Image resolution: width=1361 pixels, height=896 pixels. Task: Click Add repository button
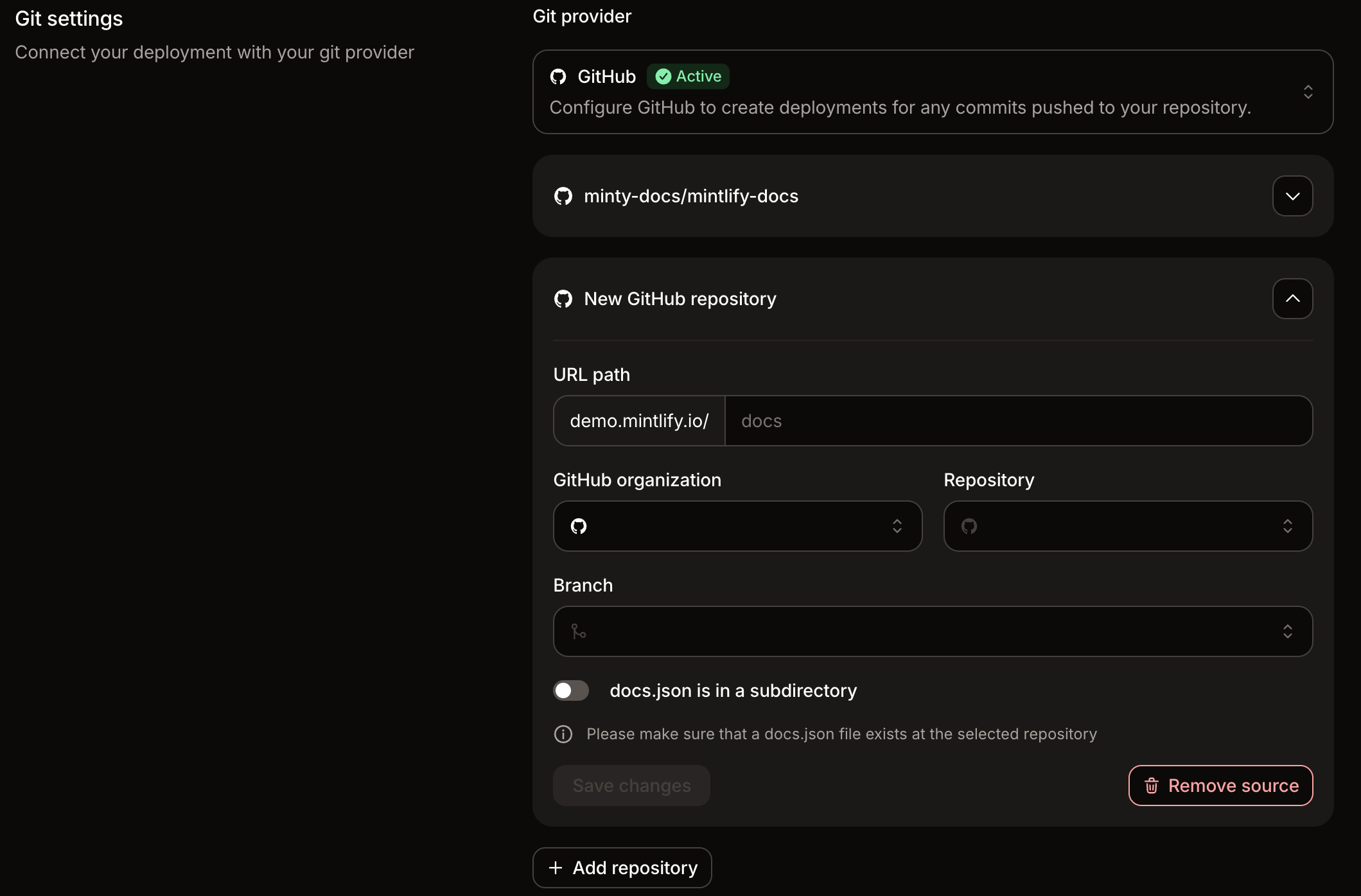(622, 868)
